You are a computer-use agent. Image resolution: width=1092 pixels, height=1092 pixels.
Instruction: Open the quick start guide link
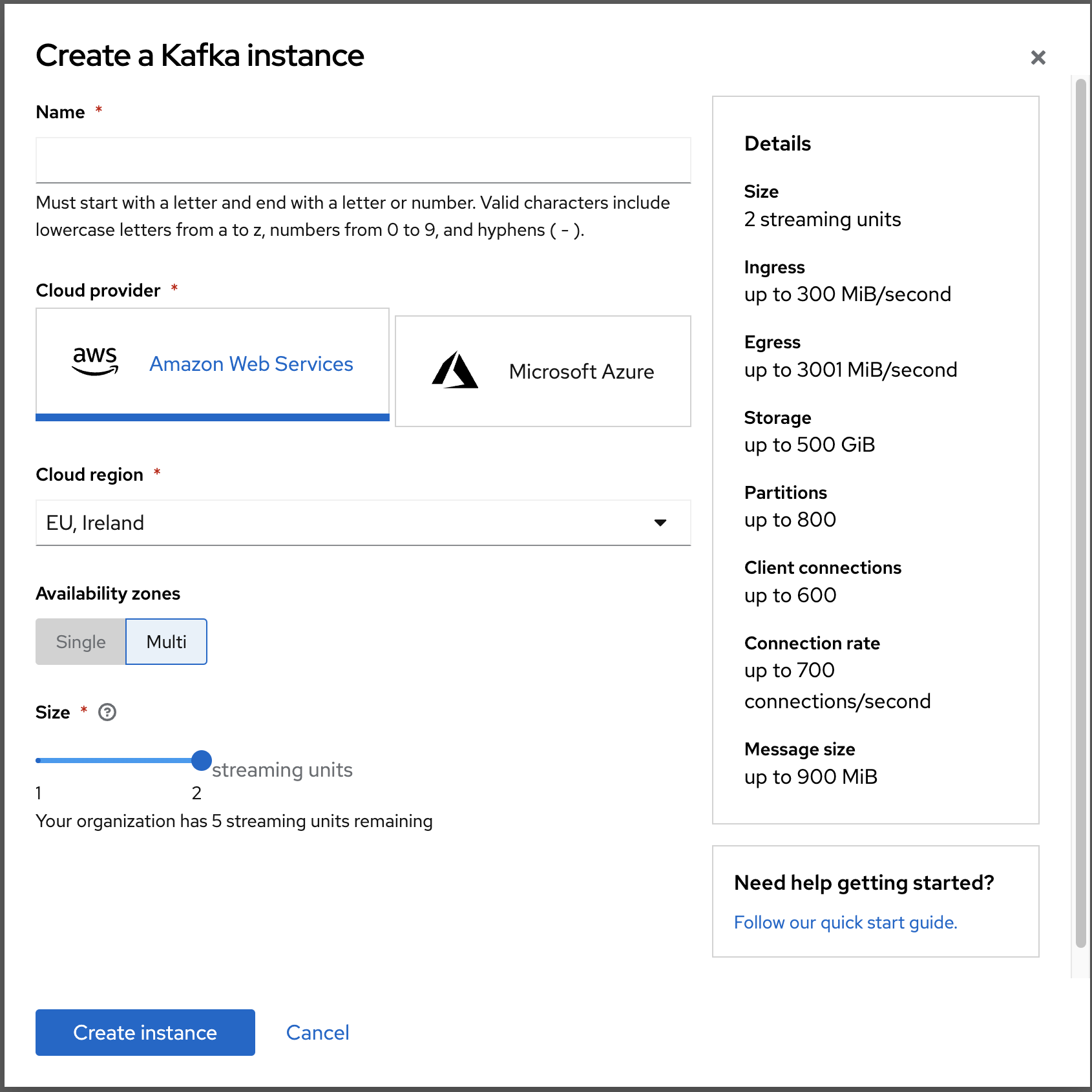(845, 922)
